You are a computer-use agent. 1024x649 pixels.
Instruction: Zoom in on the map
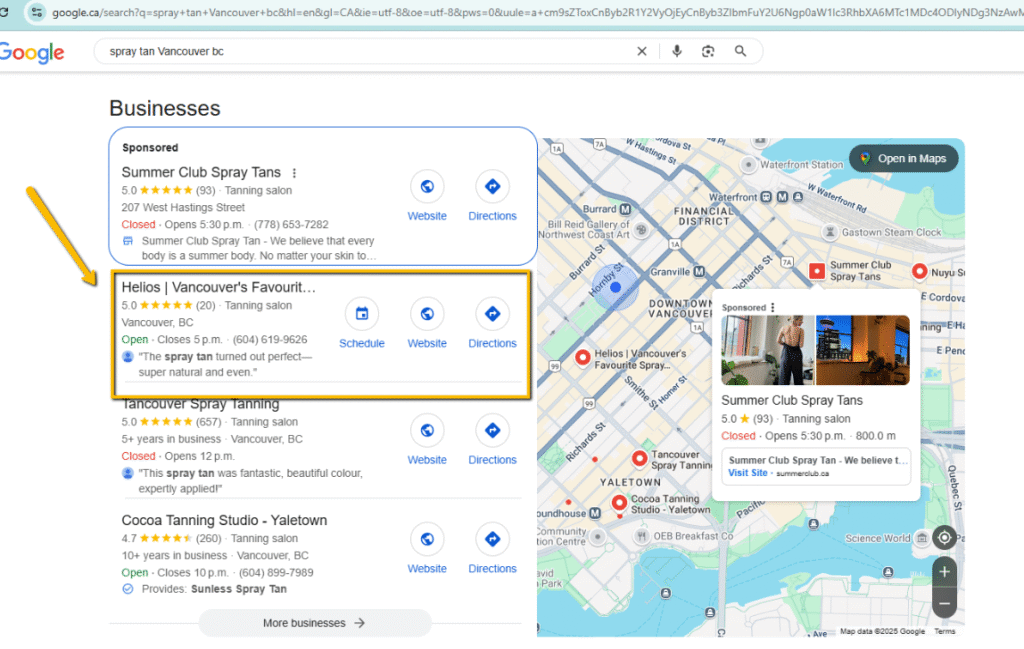pyautogui.click(x=943, y=572)
